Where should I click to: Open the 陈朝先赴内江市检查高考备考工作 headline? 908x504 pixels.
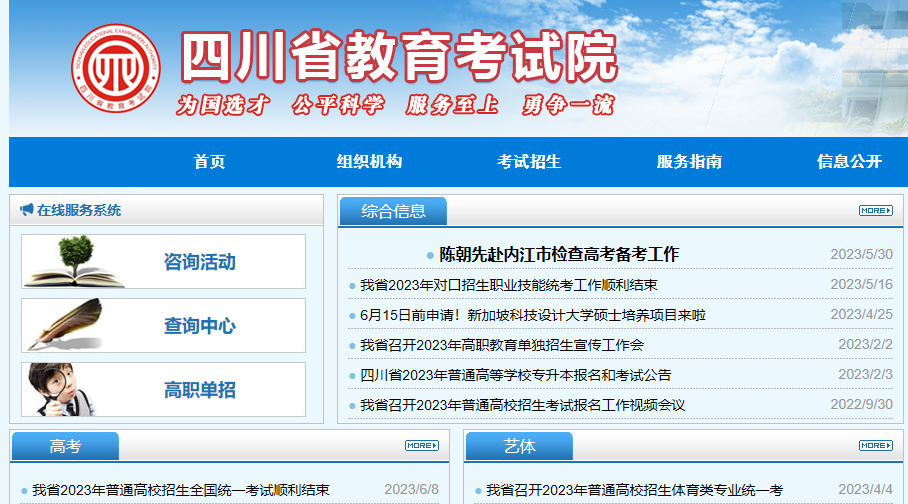tap(559, 254)
